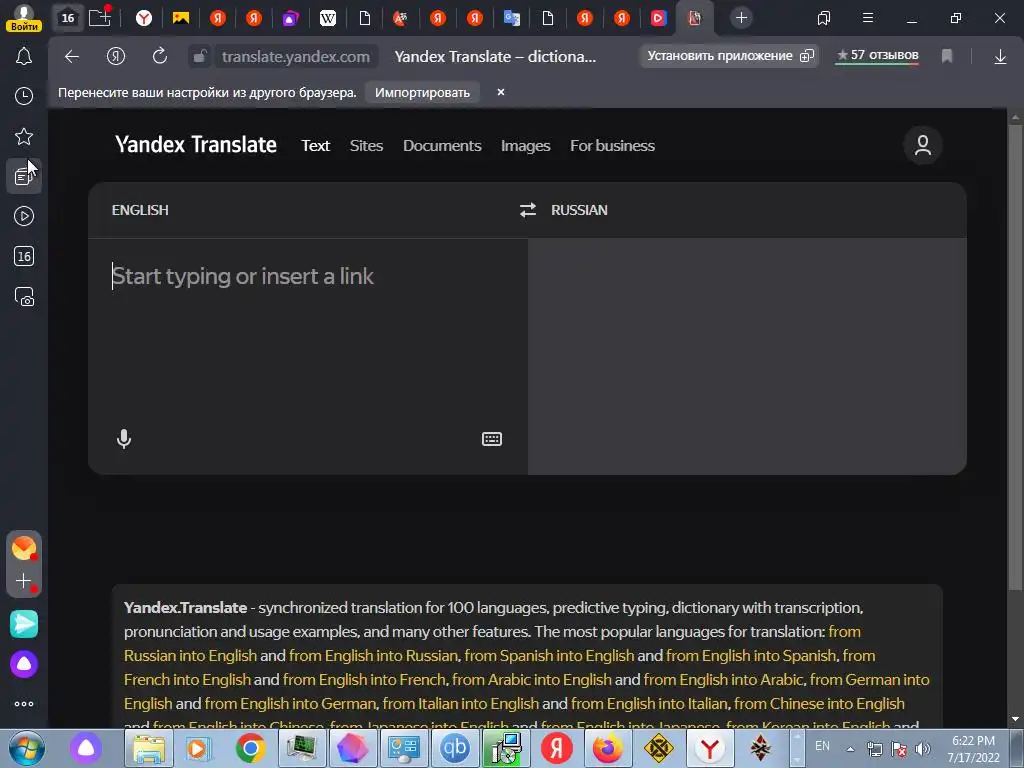
Task: Click Установить приложение button
Action: tap(730, 56)
